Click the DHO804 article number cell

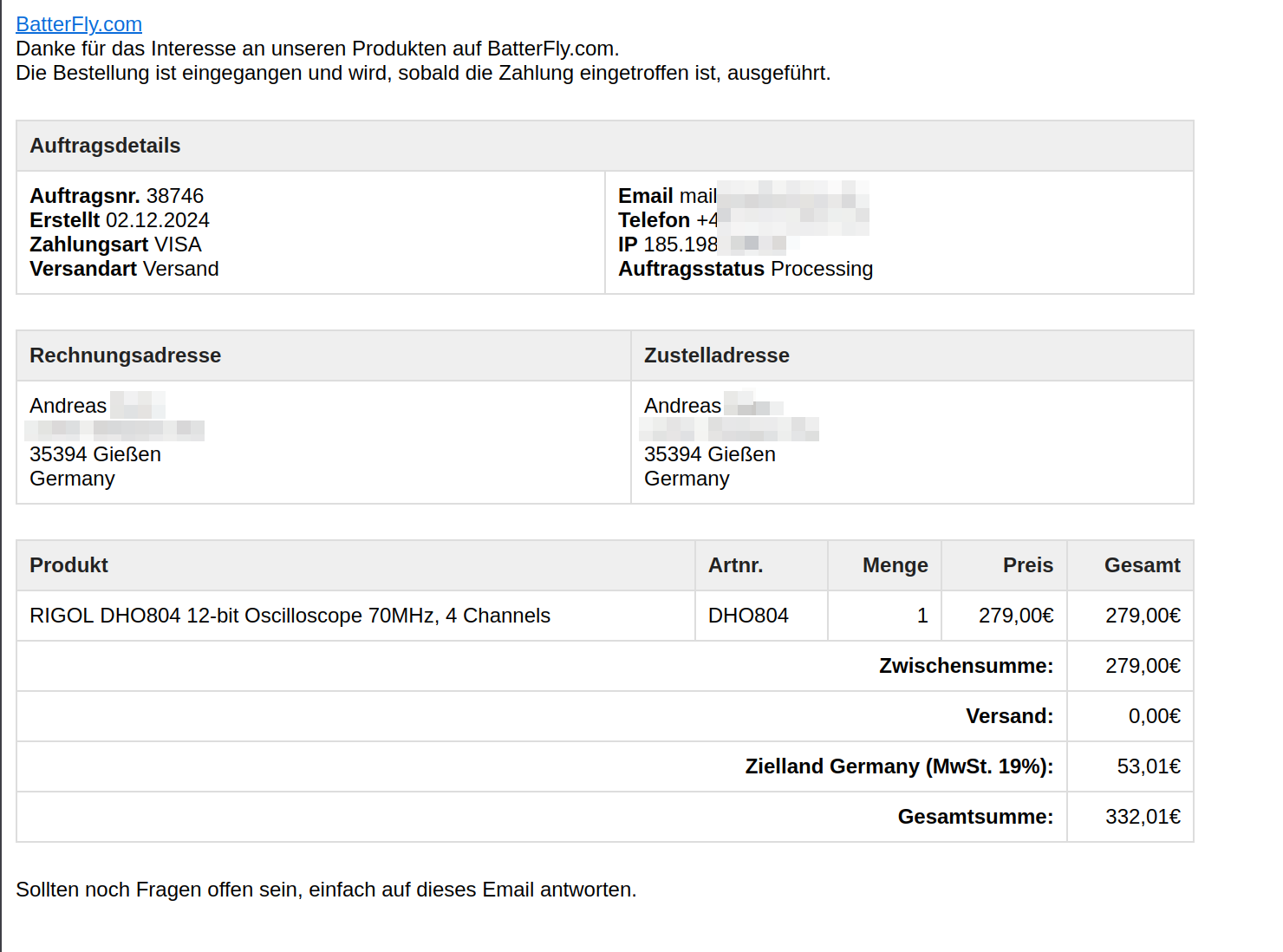coord(761,616)
